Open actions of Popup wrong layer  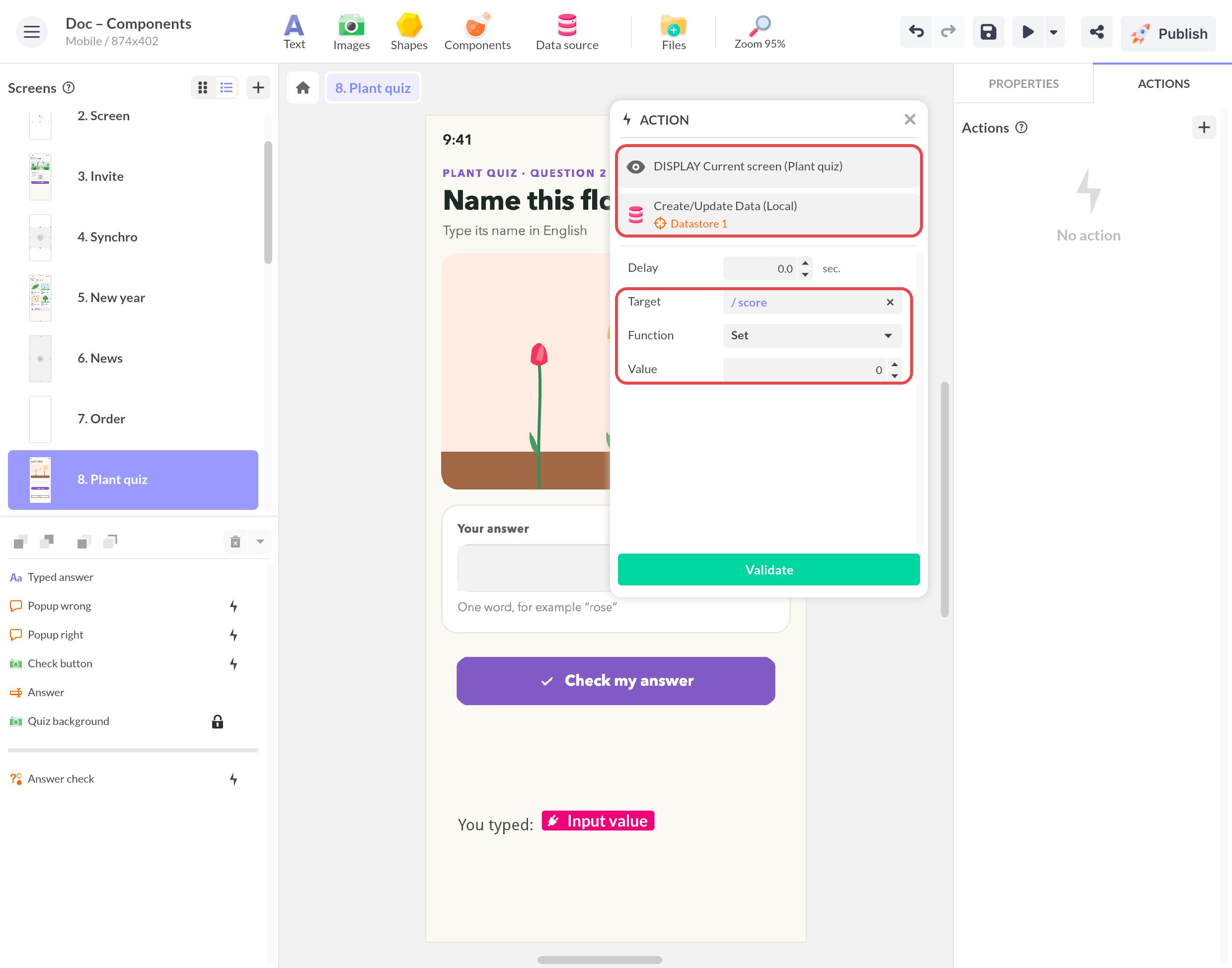coord(233,606)
